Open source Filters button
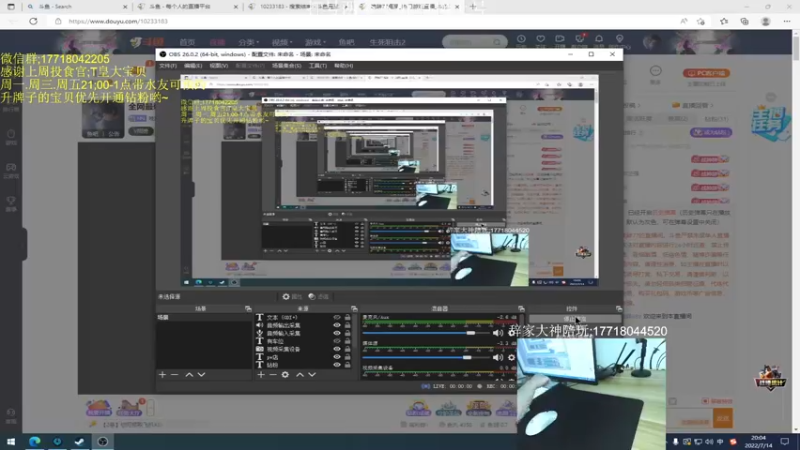The height and width of the screenshot is (450, 800). point(319,296)
